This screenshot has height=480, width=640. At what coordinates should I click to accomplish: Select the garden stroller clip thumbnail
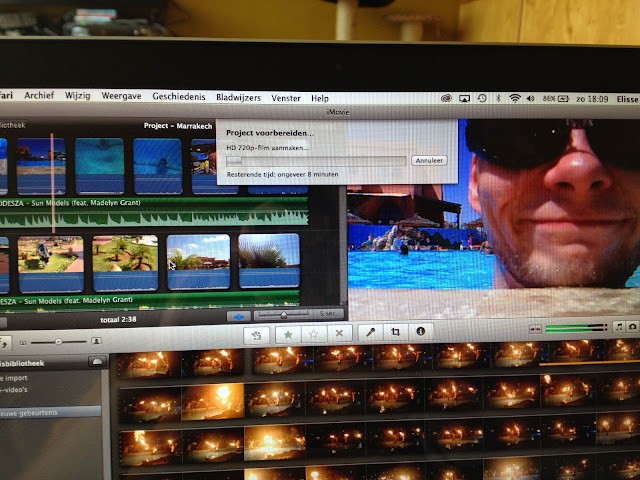click(x=51, y=264)
